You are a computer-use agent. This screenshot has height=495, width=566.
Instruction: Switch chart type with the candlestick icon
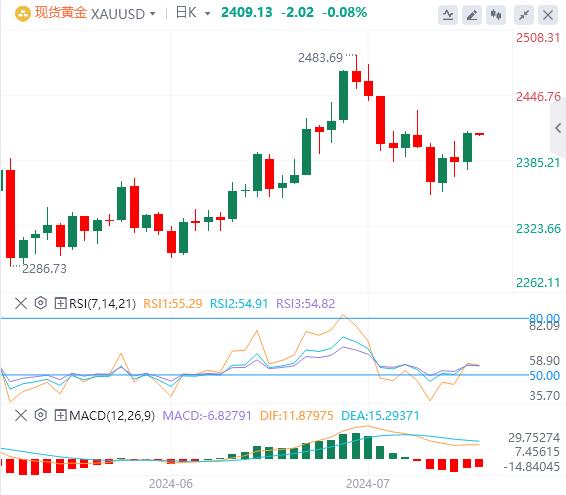(x=496, y=15)
